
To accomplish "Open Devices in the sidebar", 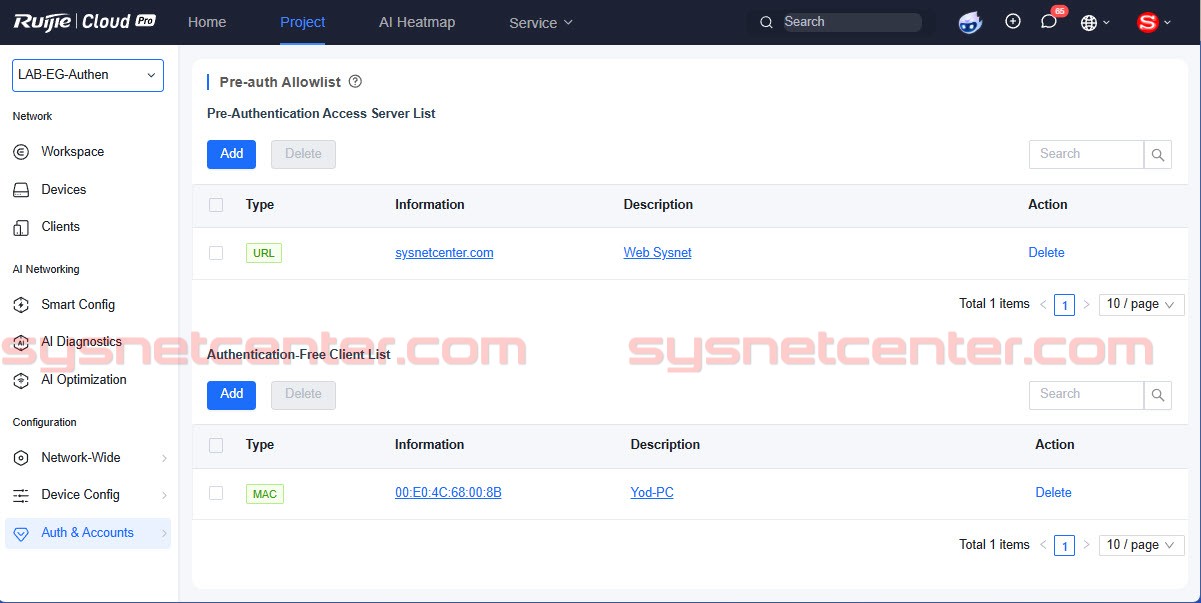I will [63, 190].
